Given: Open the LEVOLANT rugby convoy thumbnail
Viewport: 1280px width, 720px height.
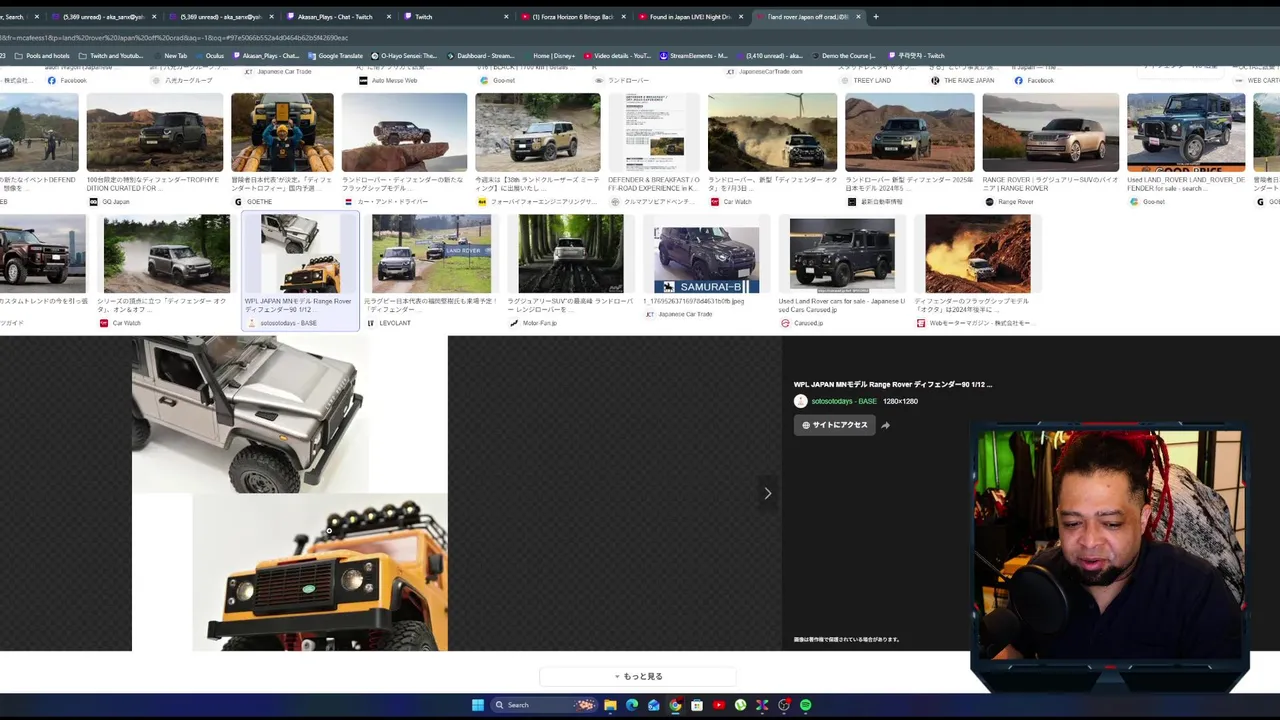Looking at the screenshot, I should click(x=431, y=254).
